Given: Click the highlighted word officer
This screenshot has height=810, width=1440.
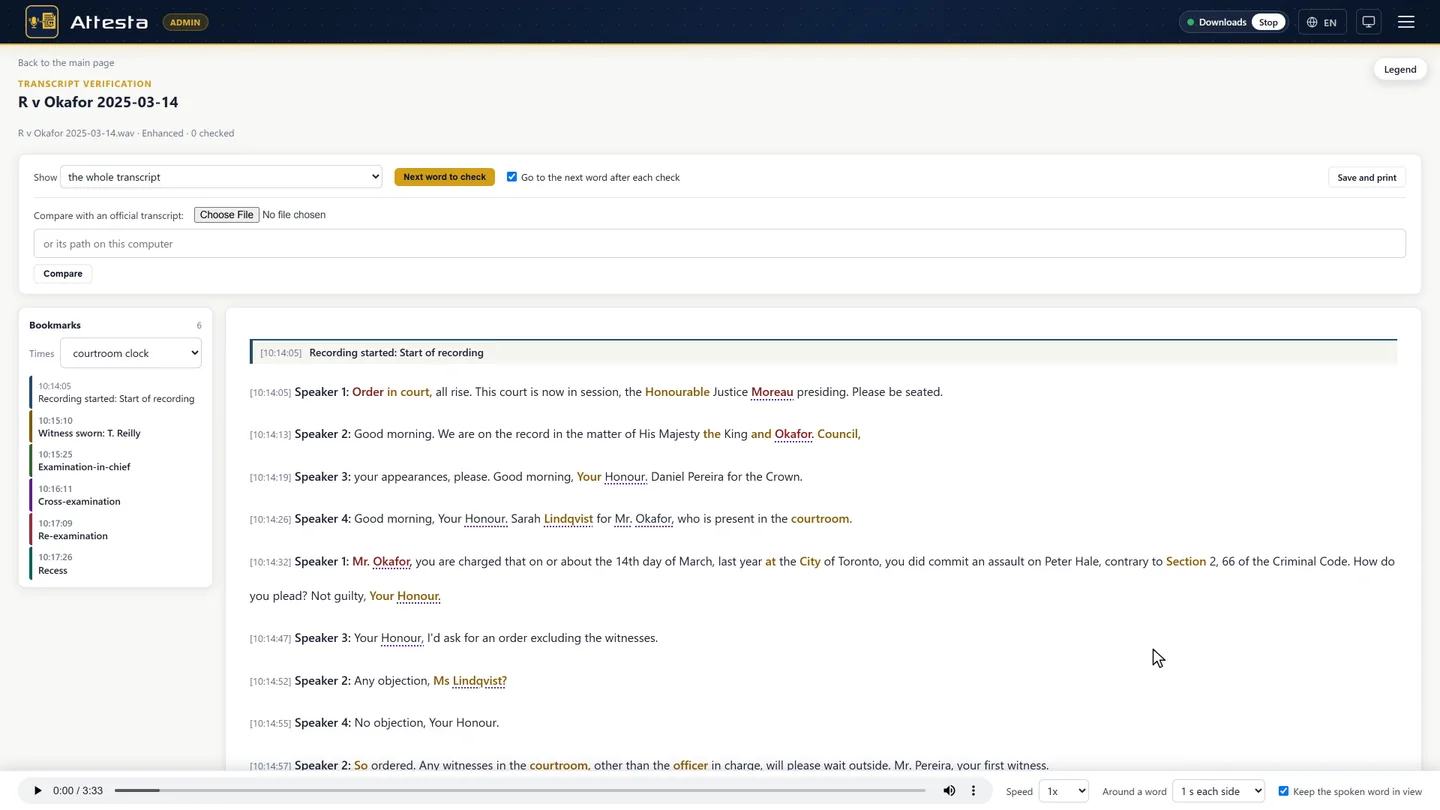Looking at the screenshot, I should click(691, 765).
